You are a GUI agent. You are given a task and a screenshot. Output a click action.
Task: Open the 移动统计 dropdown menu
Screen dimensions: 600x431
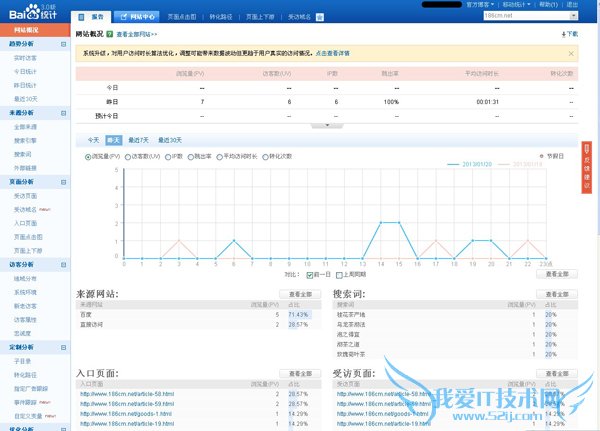pos(516,5)
